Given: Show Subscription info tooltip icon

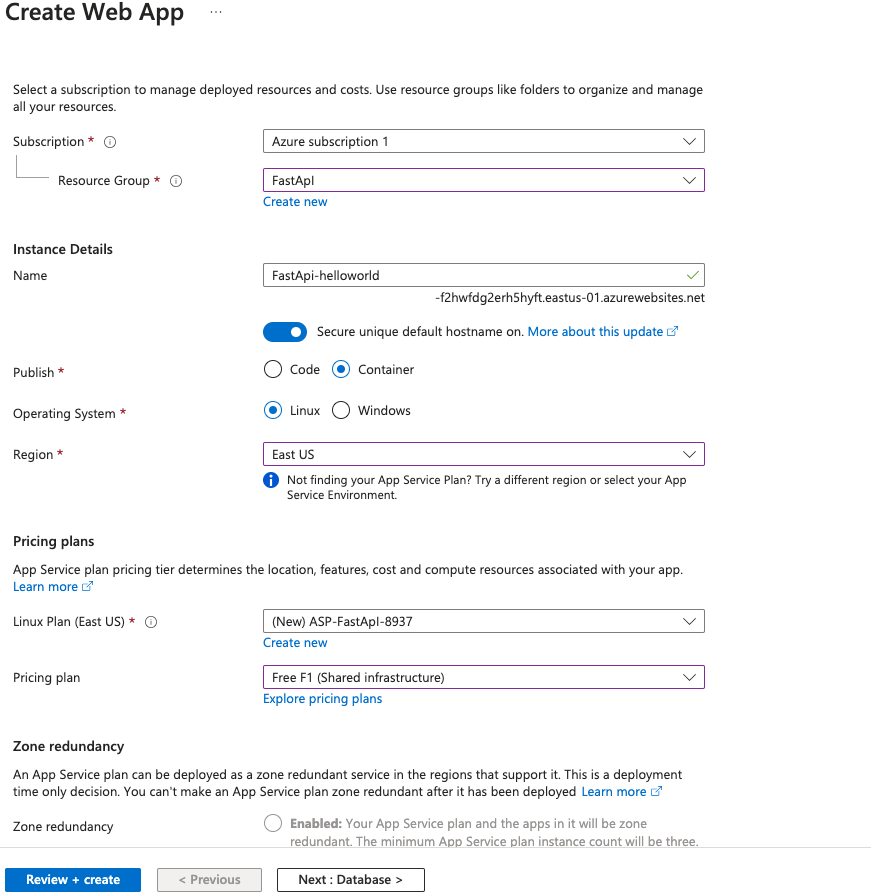Looking at the screenshot, I should 110,142.
